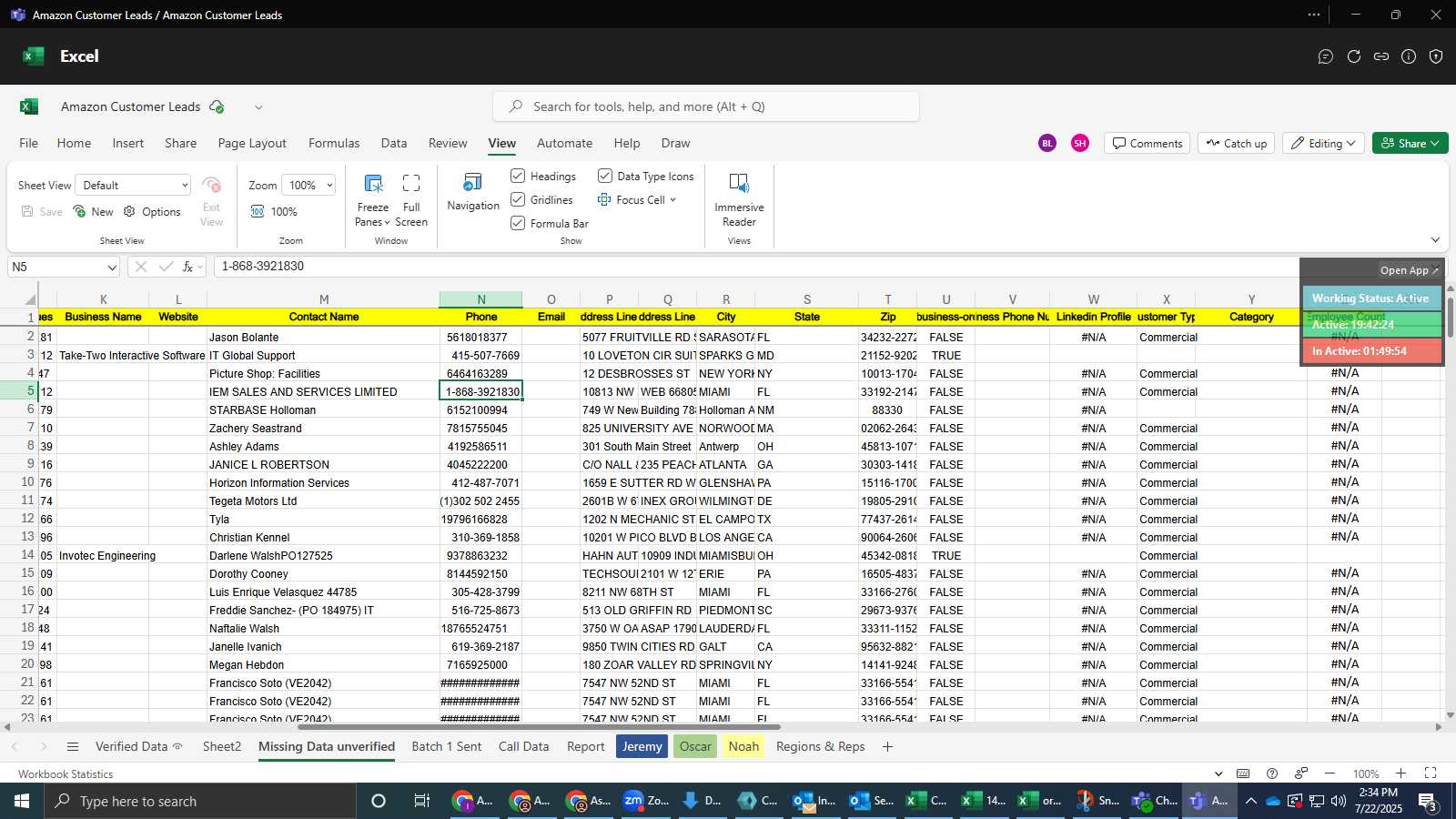Click the insert function fx icon
Image resolution: width=1456 pixels, height=819 pixels.
tap(187, 267)
